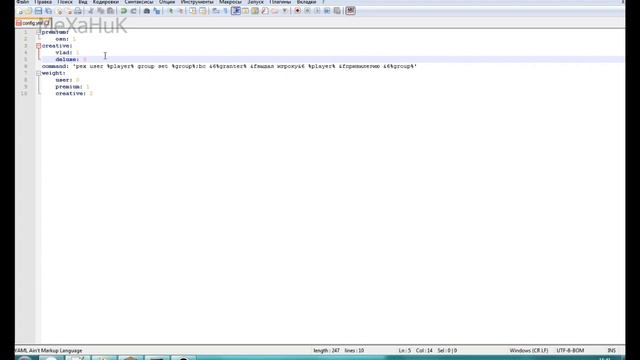Toggle INS insert mode in status bar
The height and width of the screenshot is (360, 640).
point(611,351)
